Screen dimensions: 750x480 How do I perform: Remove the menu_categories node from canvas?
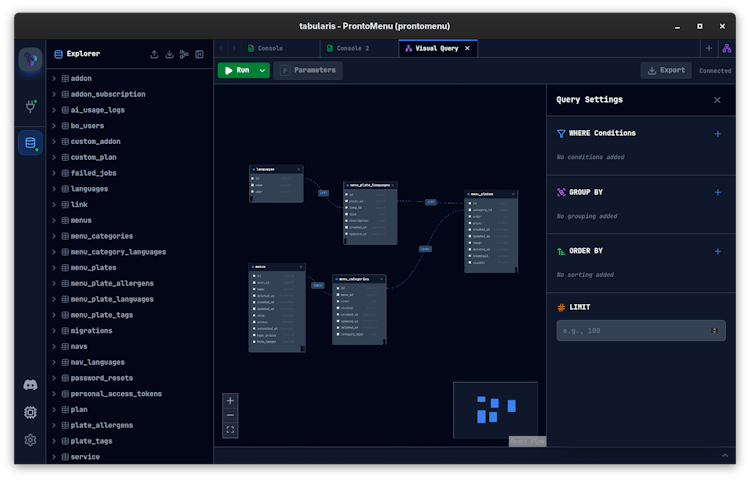tap(381, 279)
